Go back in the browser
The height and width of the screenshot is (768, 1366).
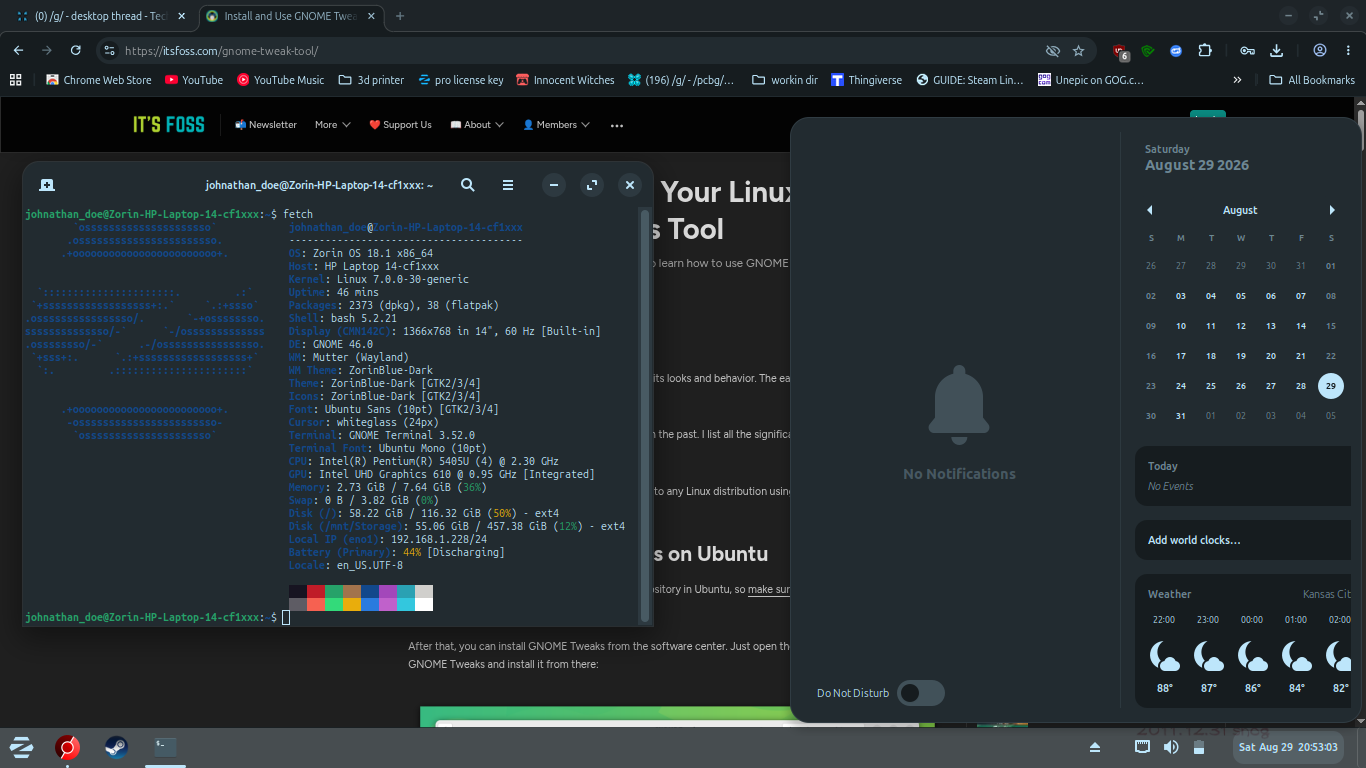18,50
